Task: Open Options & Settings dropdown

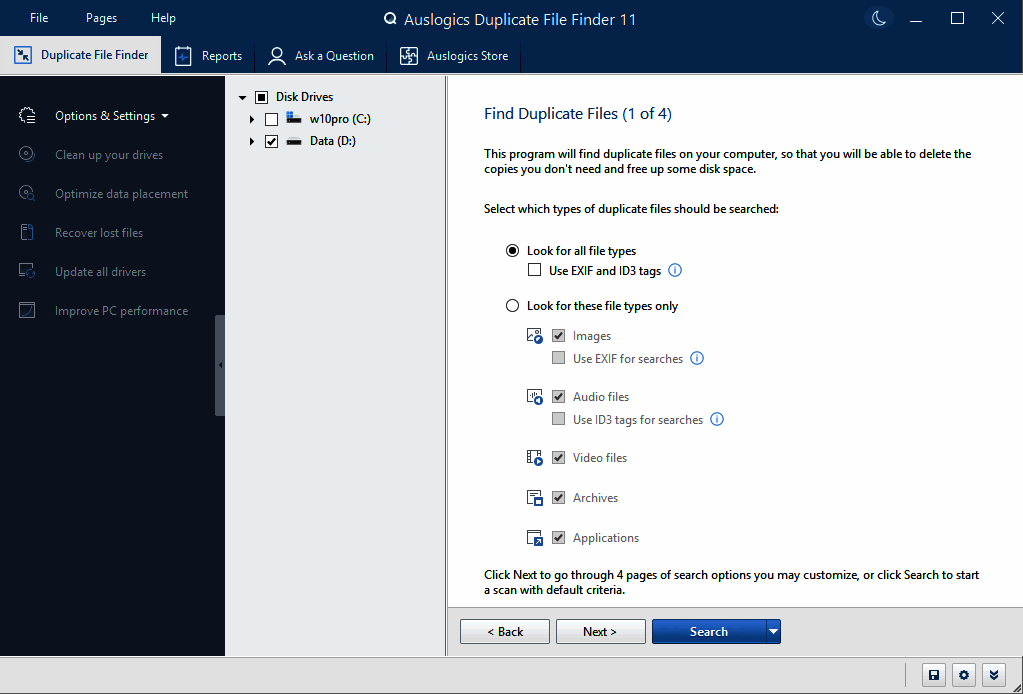Action: point(111,116)
